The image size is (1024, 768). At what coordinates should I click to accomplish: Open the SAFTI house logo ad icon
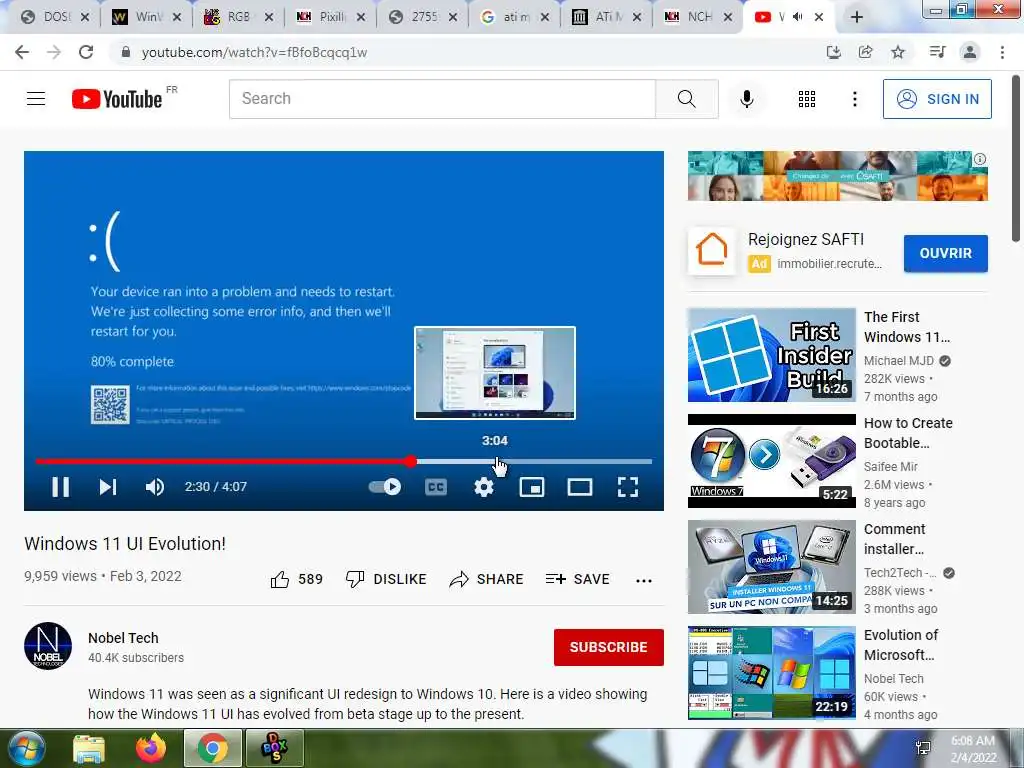(712, 250)
